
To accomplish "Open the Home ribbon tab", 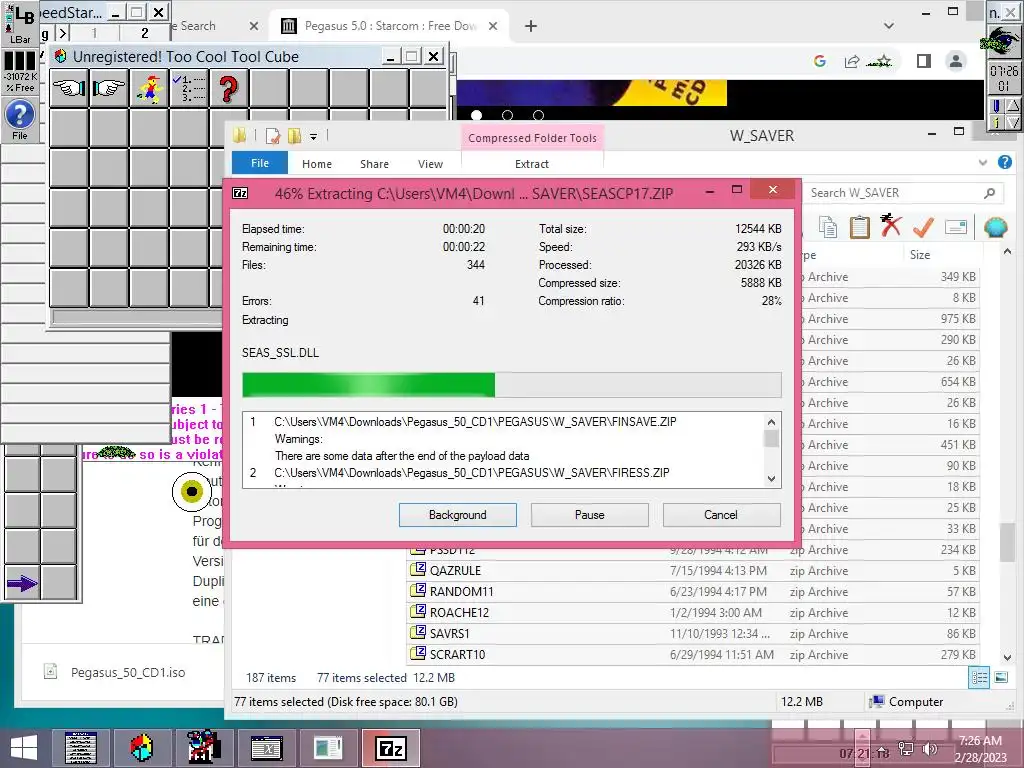I will pos(317,164).
